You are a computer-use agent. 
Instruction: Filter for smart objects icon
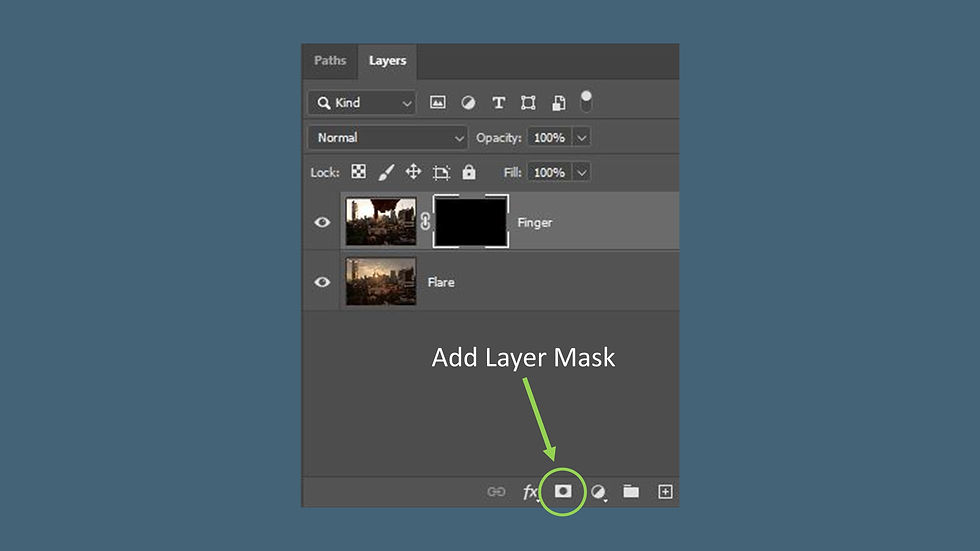tap(559, 102)
